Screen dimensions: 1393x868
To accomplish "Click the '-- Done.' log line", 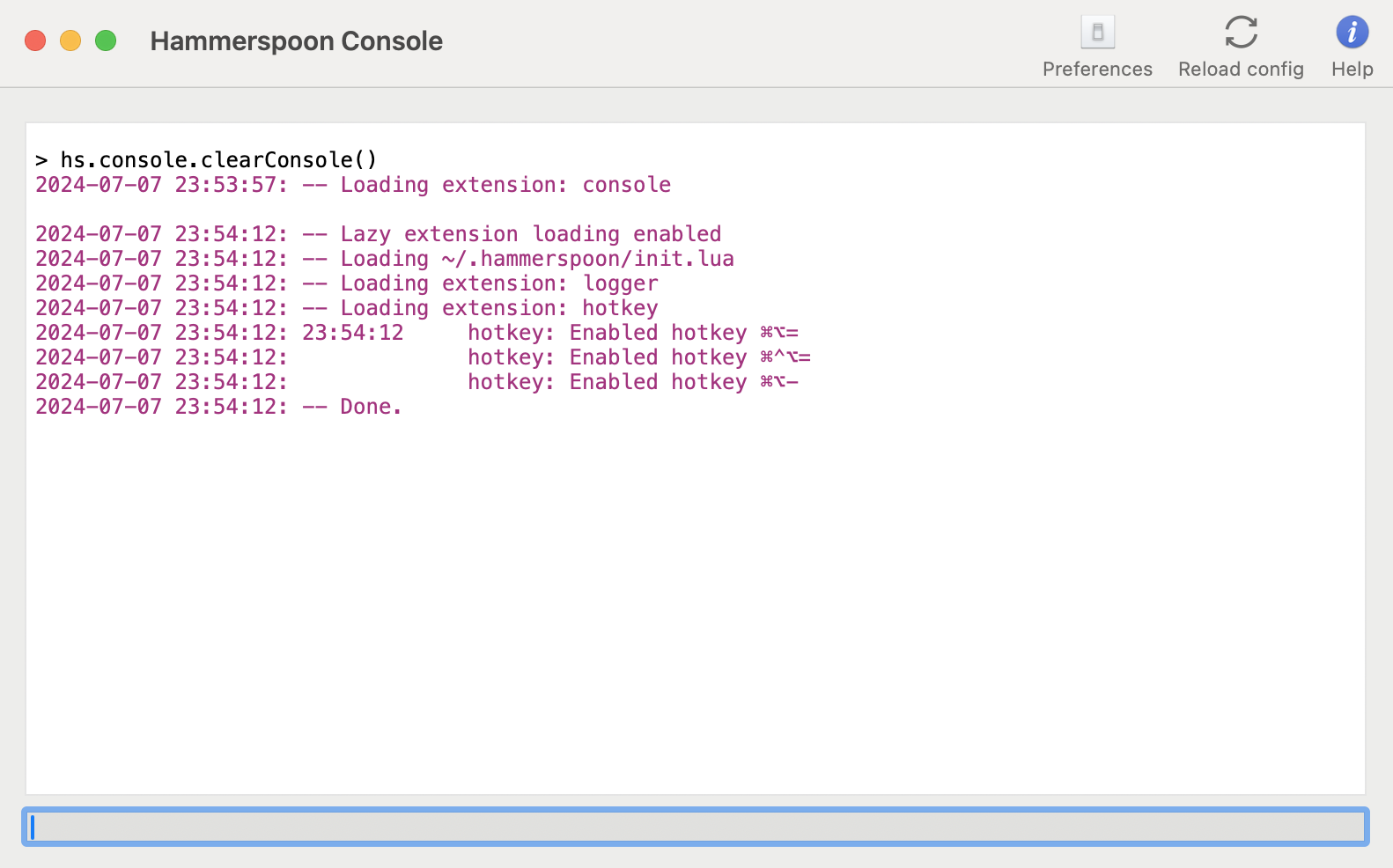I will [x=218, y=407].
